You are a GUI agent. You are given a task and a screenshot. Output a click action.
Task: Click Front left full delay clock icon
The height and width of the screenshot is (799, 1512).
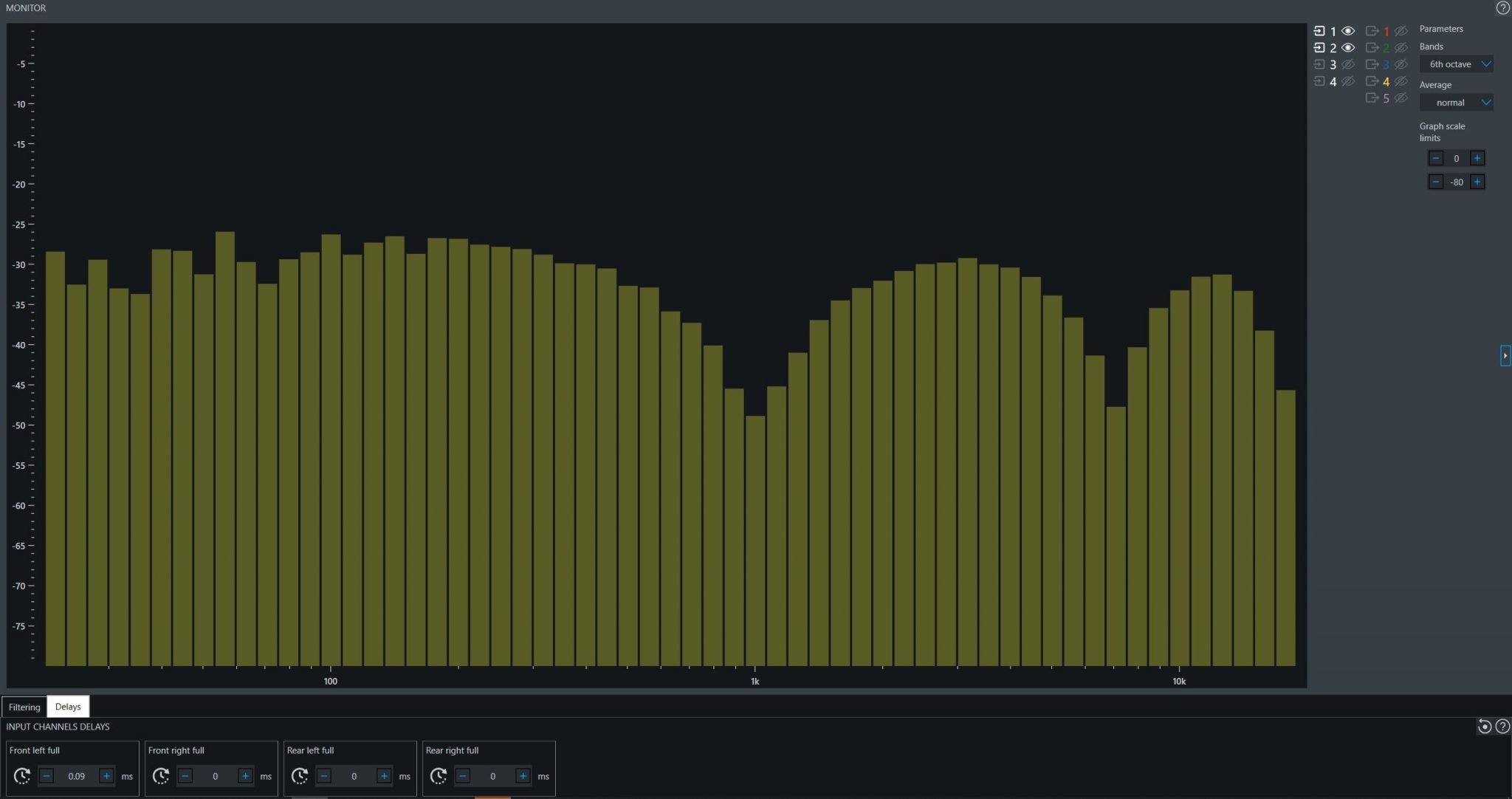coord(22,776)
